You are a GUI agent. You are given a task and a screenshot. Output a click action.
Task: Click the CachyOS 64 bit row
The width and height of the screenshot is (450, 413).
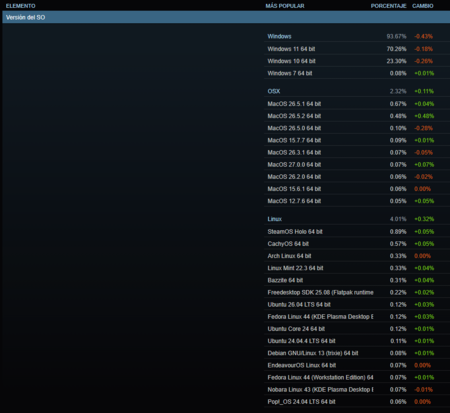click(x=357, y=244)
